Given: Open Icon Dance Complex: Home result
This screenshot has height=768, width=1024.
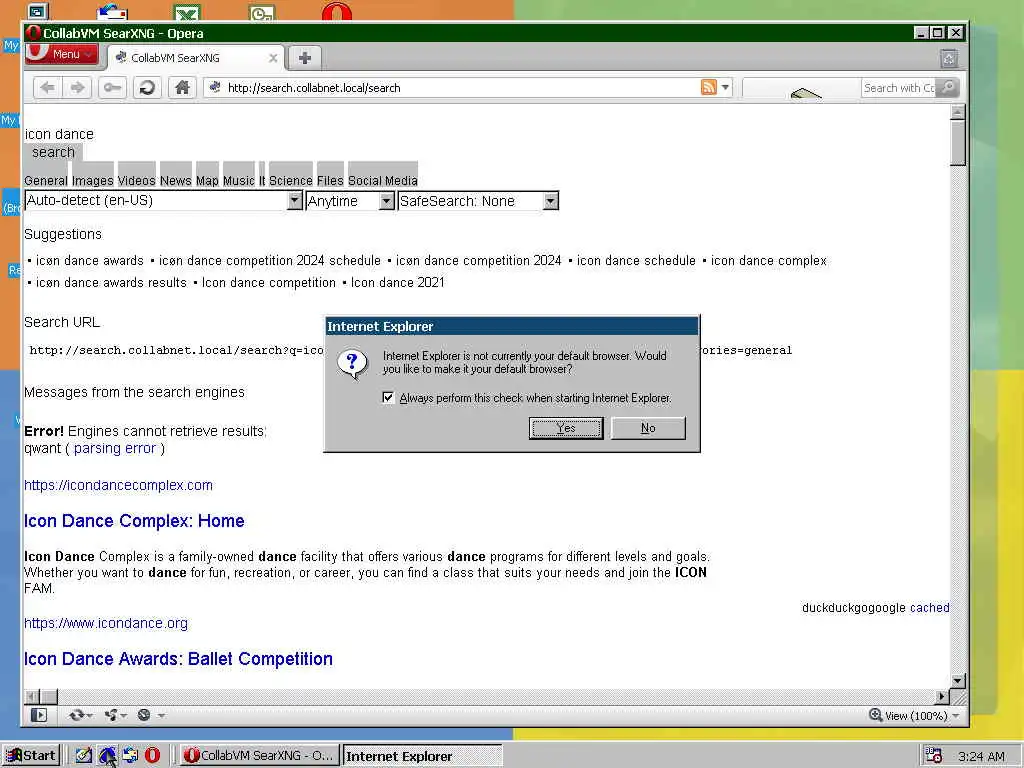Looking at the screenshot, I should coord(134,521).
